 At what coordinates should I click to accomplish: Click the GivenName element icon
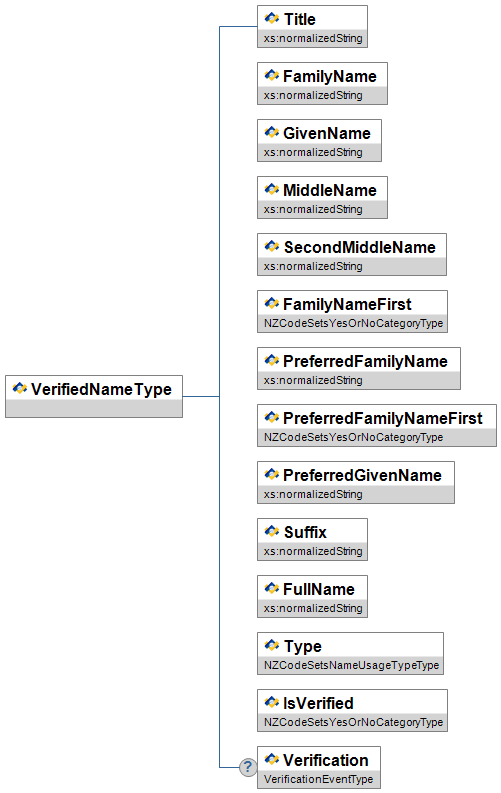271,133
